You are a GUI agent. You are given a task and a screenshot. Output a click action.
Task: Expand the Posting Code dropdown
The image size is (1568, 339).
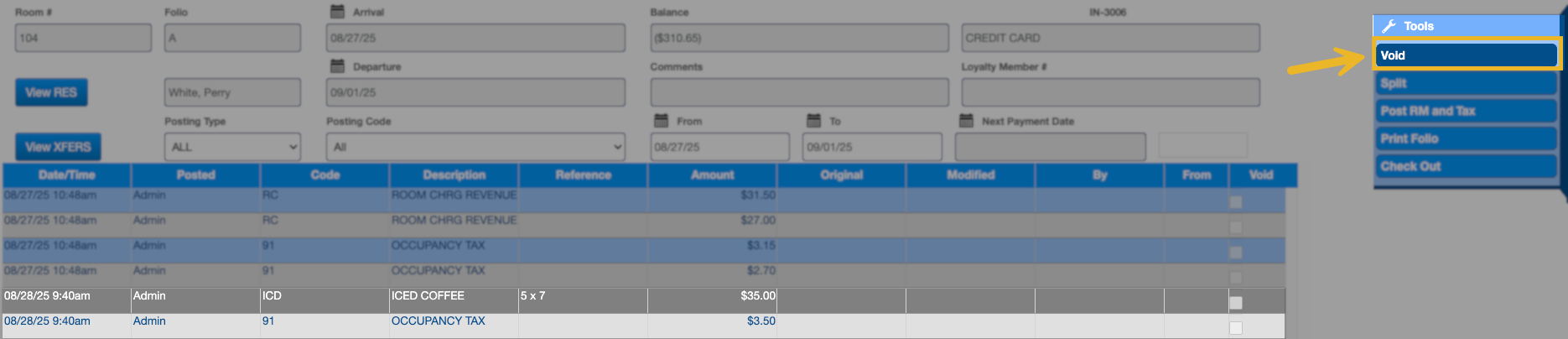pyautogui.click(x=475, y=147)
